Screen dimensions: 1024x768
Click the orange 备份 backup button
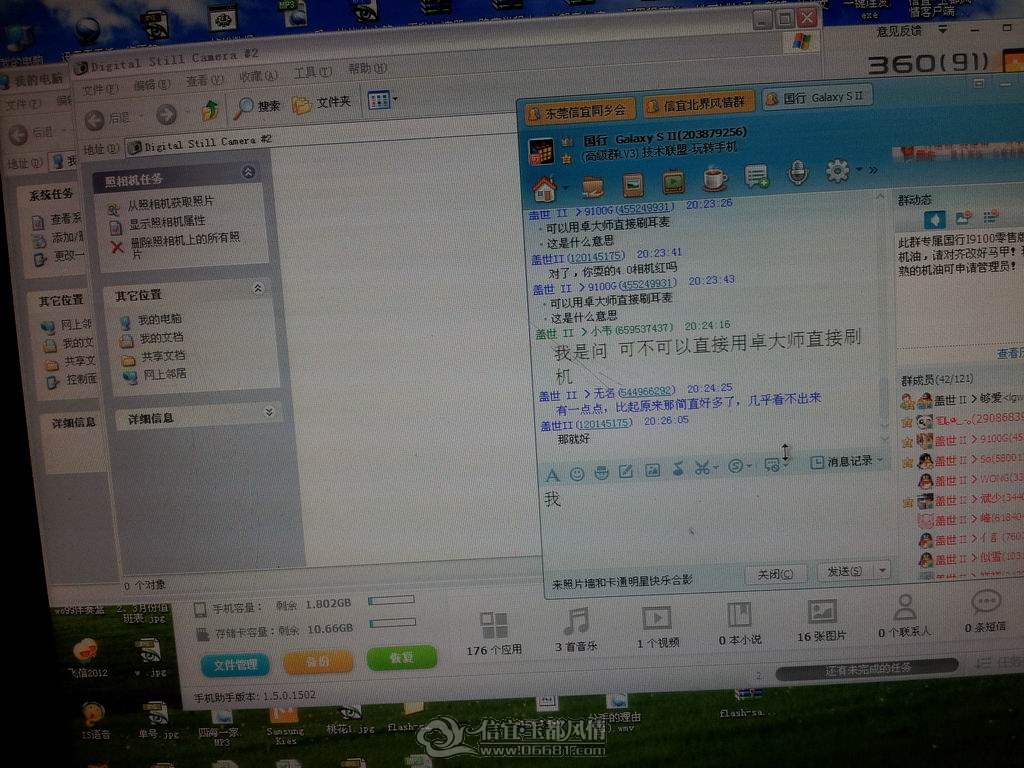pos(318,661)
